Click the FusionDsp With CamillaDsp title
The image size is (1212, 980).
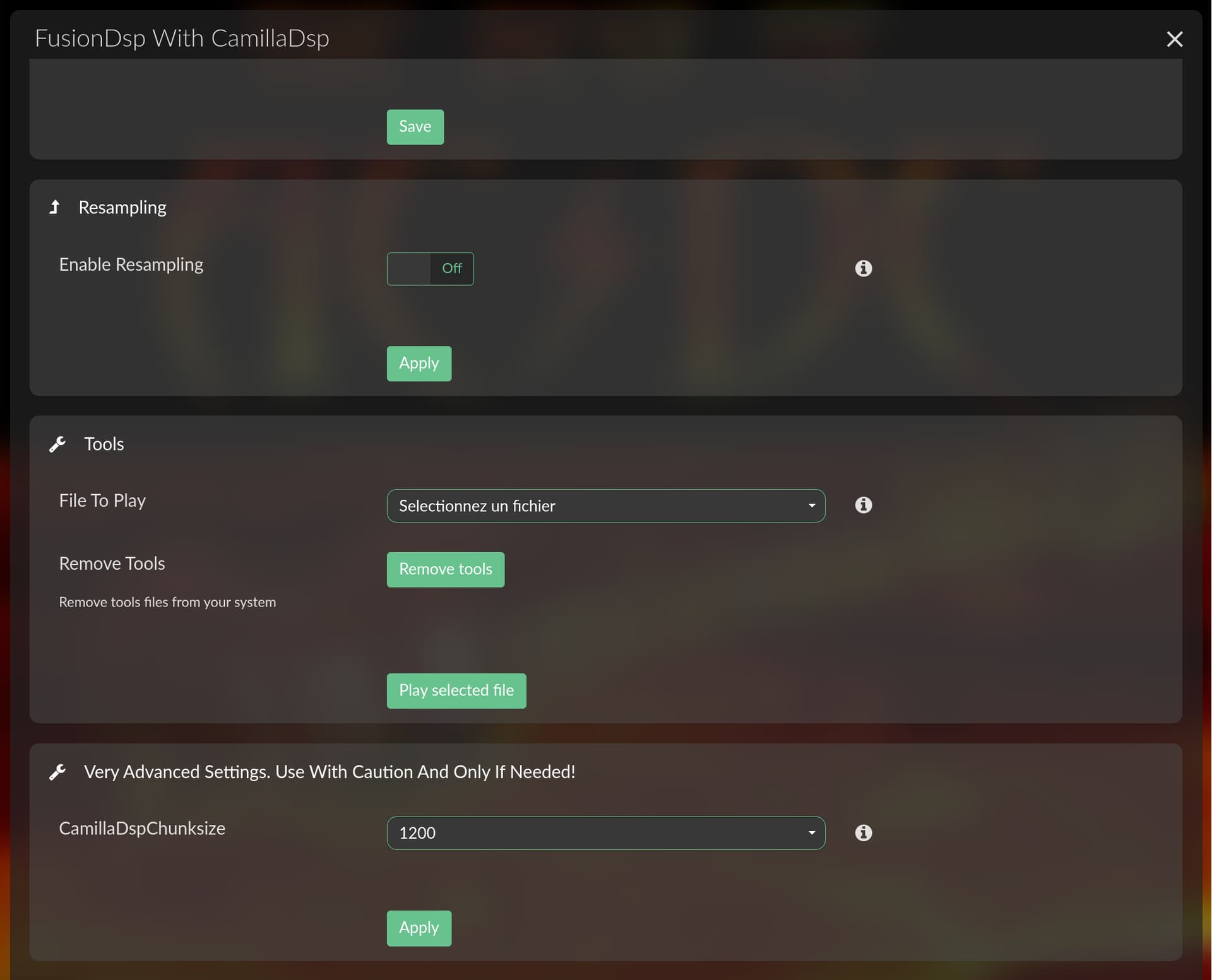click(x=182, y=38)
